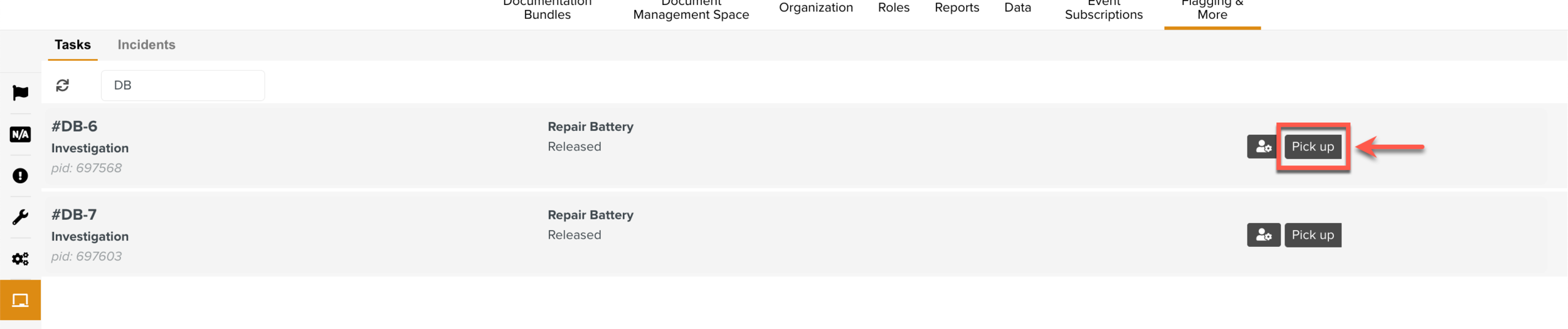Screen dimensions: 1568x329
Task: Go to the Roles menu
Action: tap(893, 8)
